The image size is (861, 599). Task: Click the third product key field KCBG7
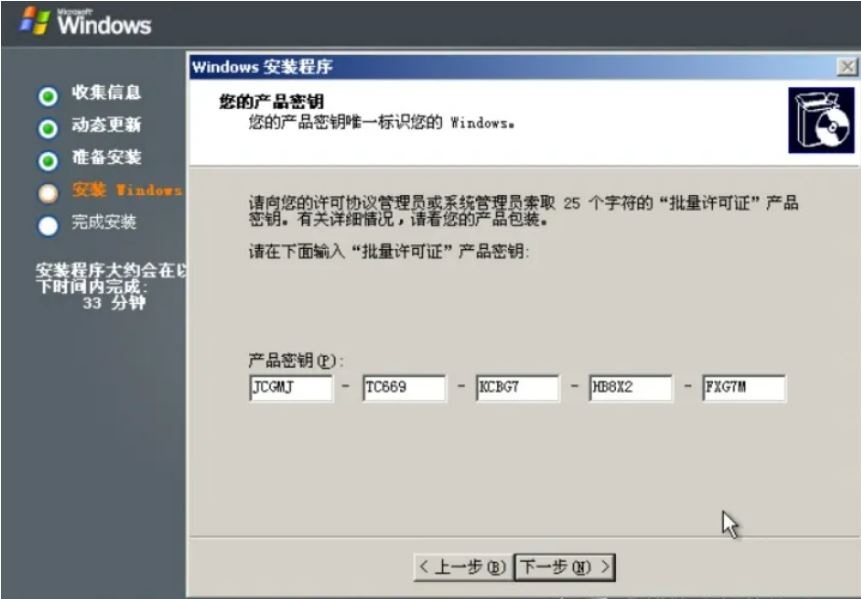pos(518,388)
